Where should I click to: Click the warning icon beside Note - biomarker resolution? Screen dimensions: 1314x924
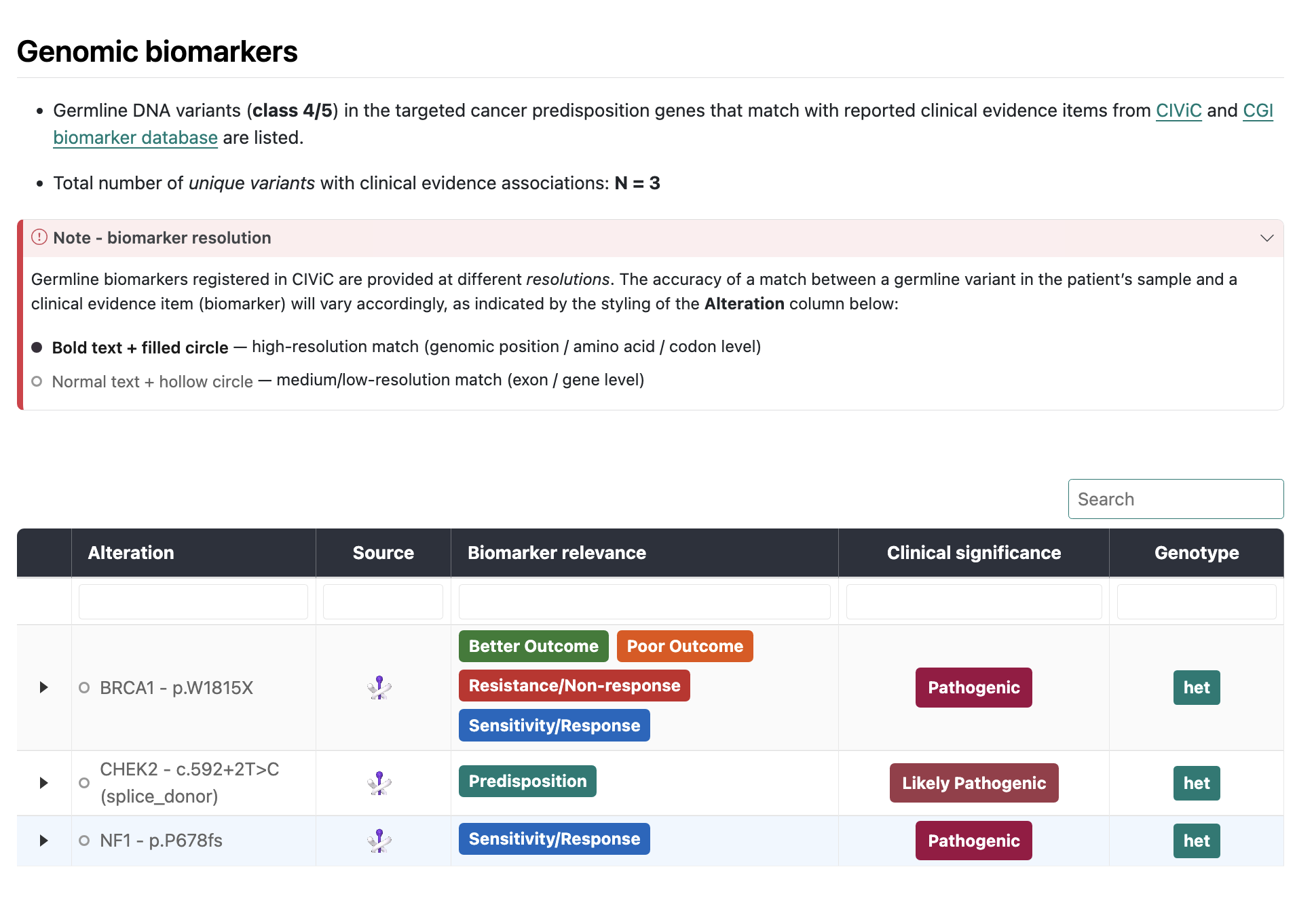click(x=39, y=237)
